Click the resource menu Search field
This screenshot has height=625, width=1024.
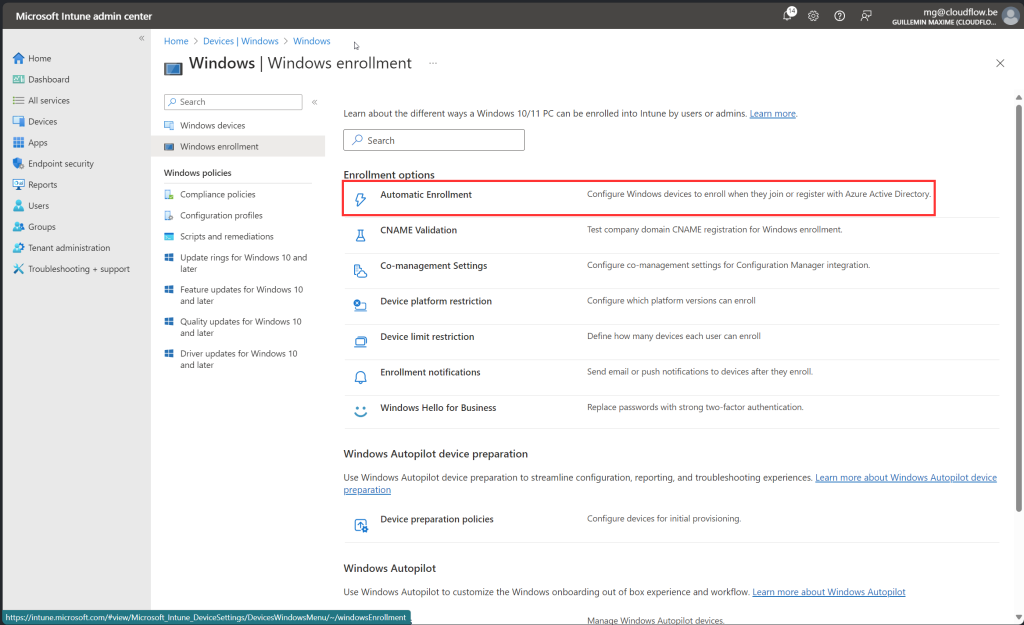233,102
